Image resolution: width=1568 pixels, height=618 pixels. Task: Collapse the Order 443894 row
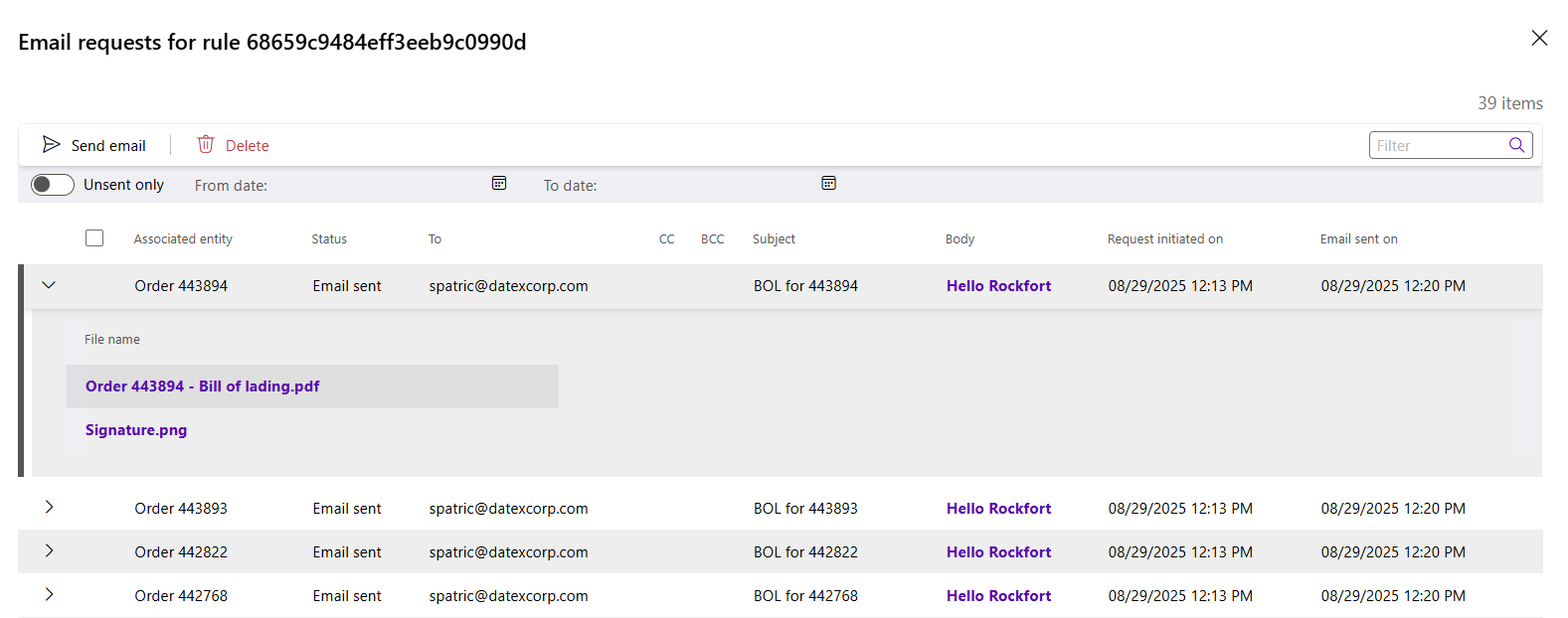point(49,285)
